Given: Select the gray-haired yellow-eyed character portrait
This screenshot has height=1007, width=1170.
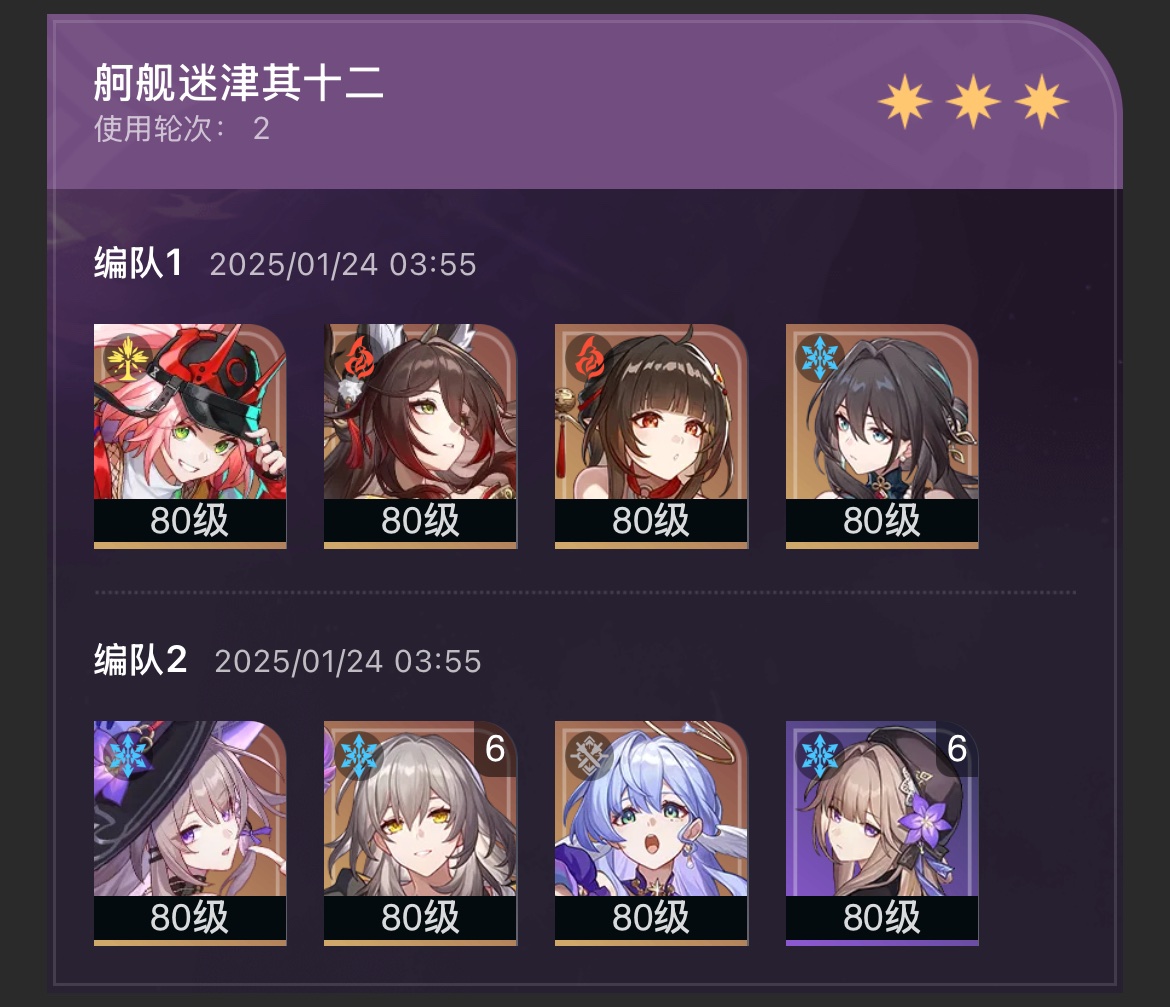Looking at the screenshot, I should coord(420,832).
